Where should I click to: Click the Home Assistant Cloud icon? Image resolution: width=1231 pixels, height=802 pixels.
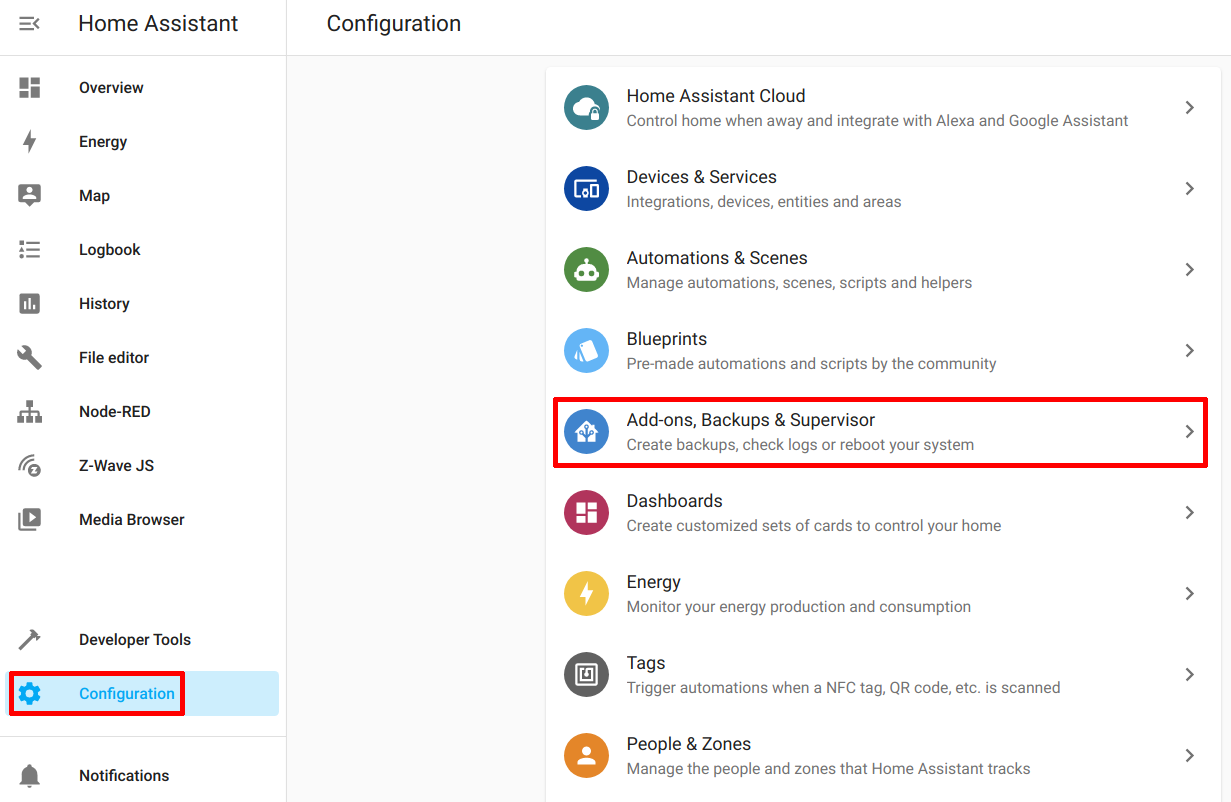coord(586,108)
